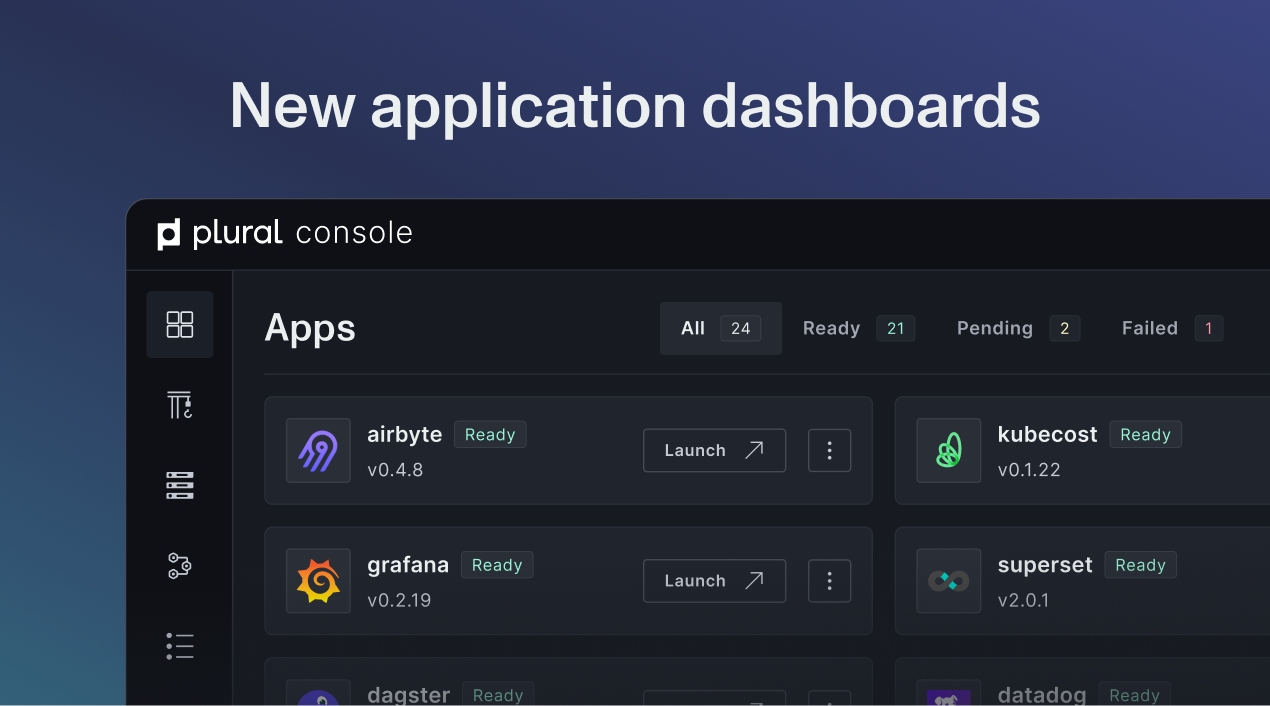Open the Apps grid sidebar icon

180,324
